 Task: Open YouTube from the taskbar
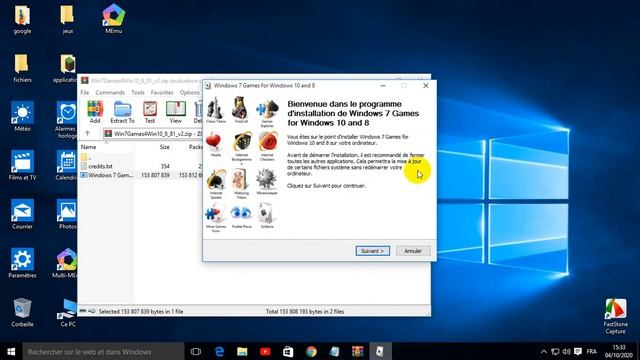pos(265,351)
